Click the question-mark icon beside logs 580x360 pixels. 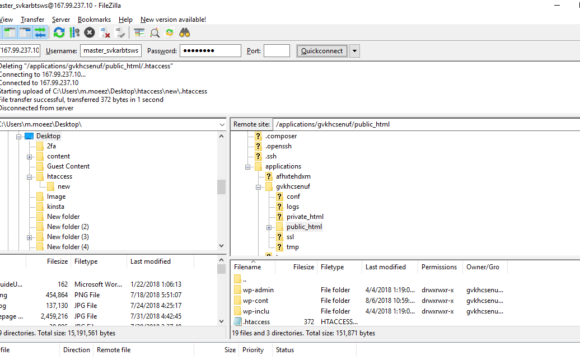coord(280,206)
